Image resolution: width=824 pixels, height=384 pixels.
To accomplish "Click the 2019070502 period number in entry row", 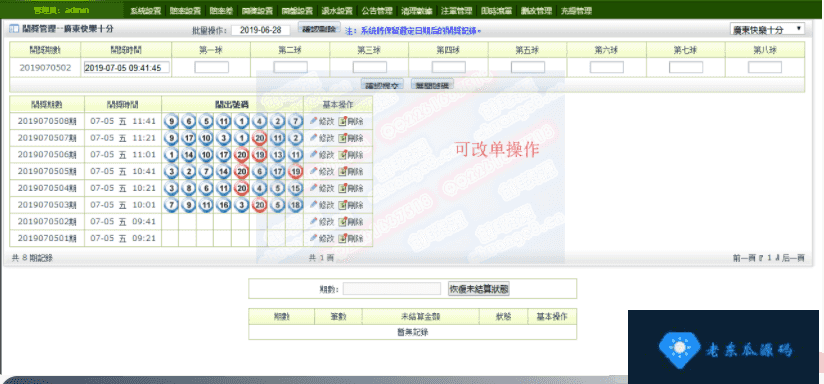I will [x=45, y=68].
